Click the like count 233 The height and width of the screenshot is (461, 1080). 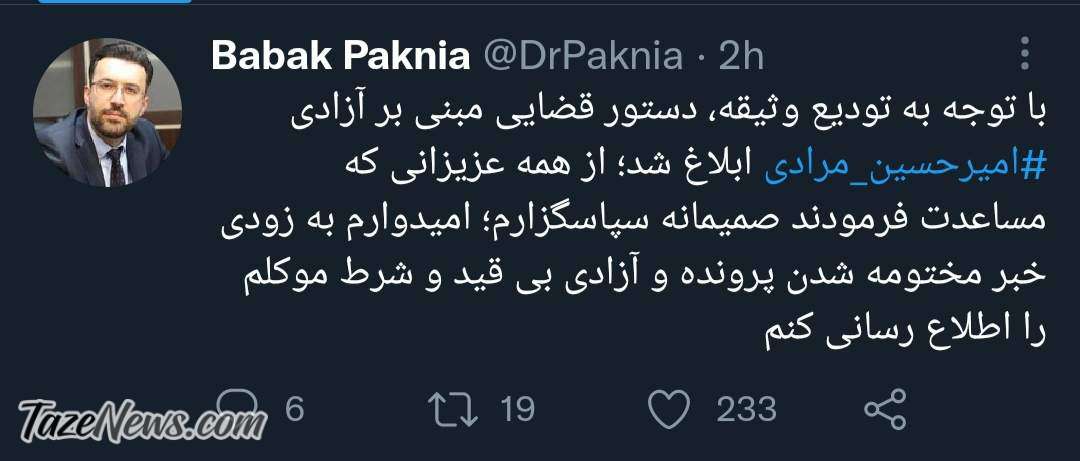[746, 409]
